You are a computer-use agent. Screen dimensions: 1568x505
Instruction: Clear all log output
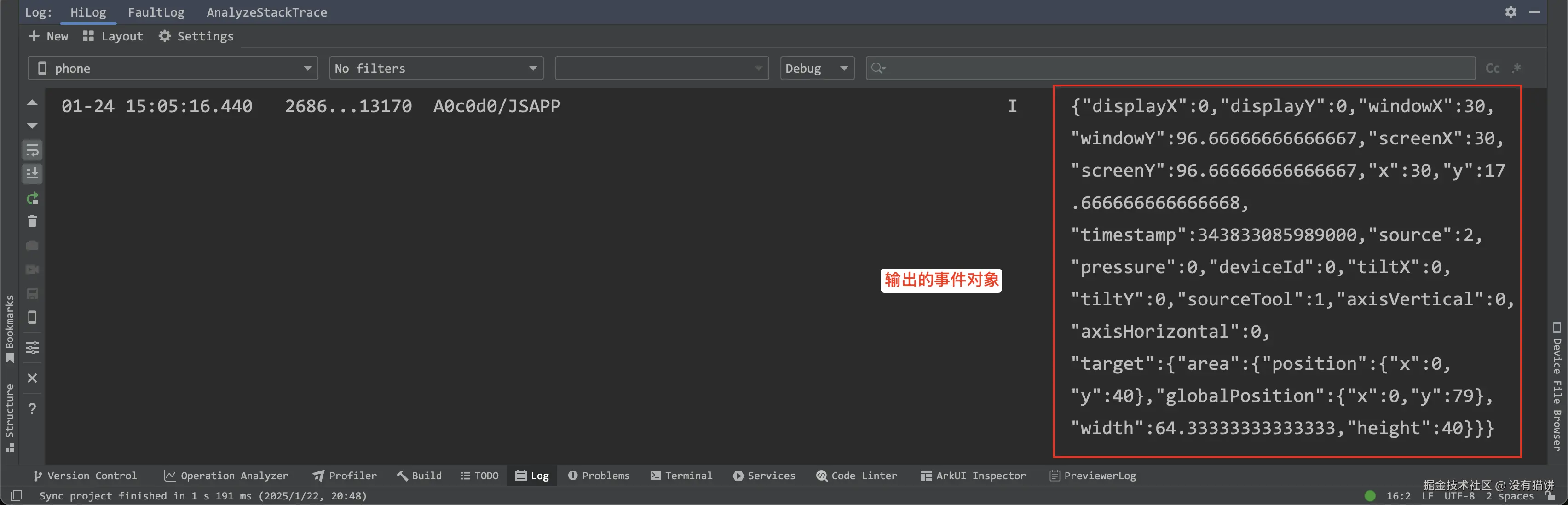(32, 222)
